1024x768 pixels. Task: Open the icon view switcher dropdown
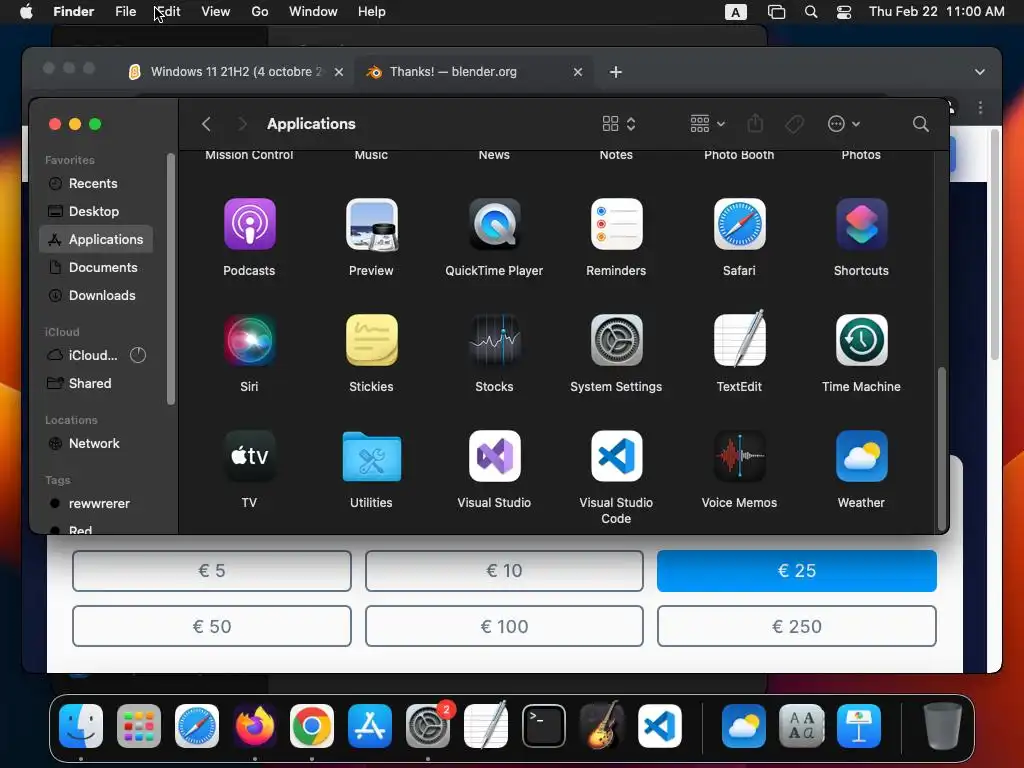(619, 124)
